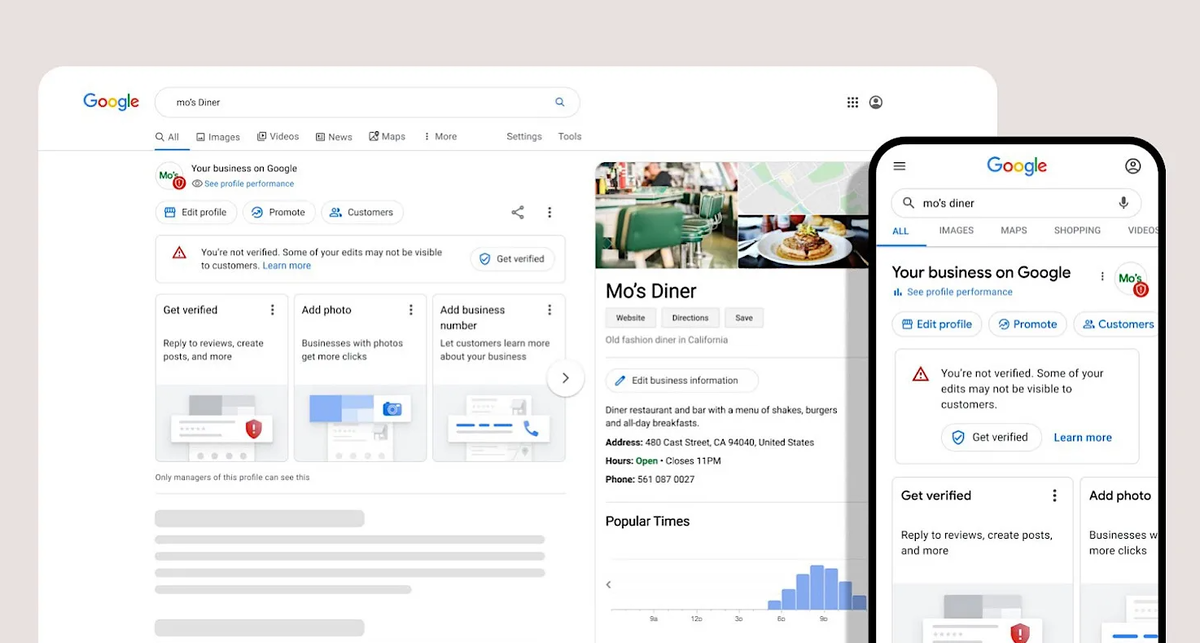Click the red warning triangle in desktop alert
1200x643 pixels.
pos(179,253)
